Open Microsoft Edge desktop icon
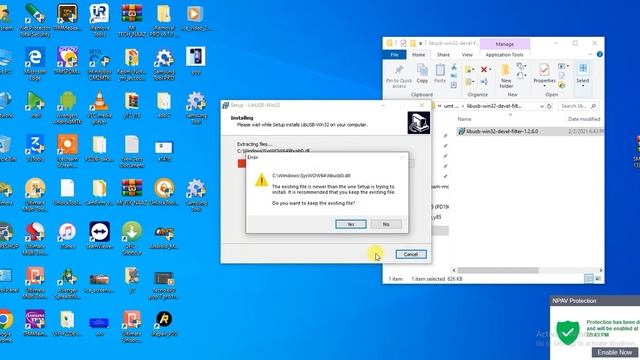Image resolution: width=640 pixels, height=360 pixels. click(x=35, y=64)
